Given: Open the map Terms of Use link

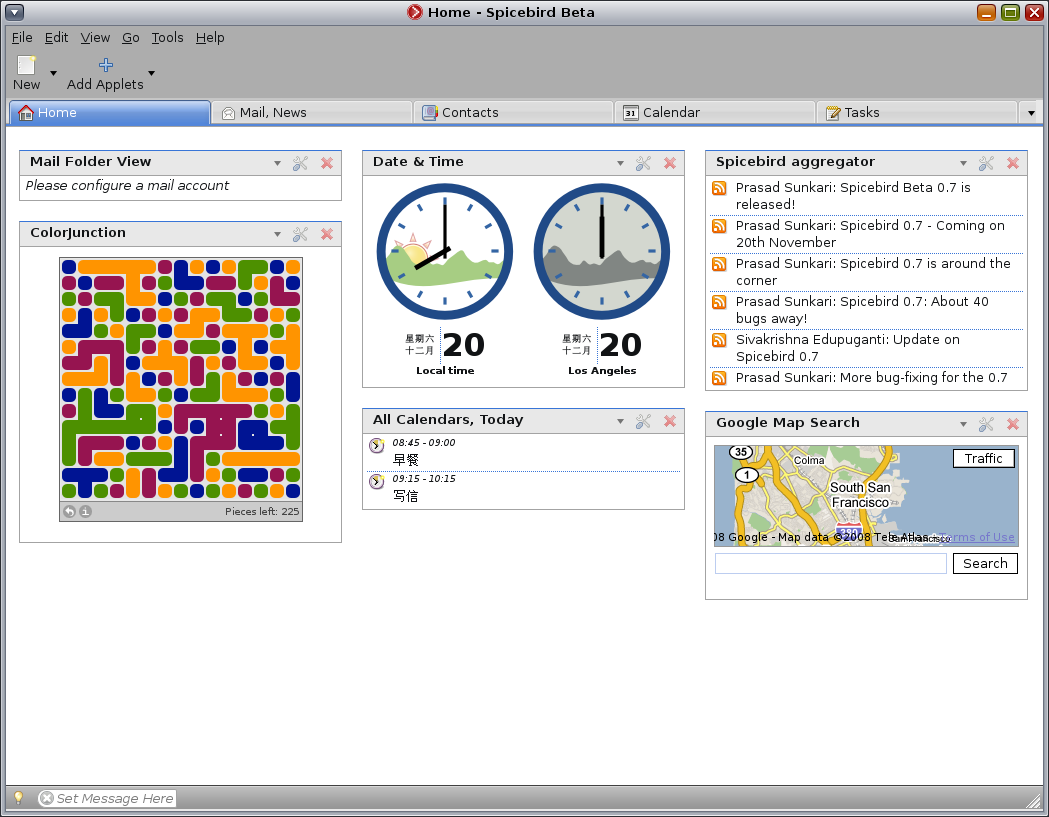Looking at the screenshot, I should pos(977,537).
